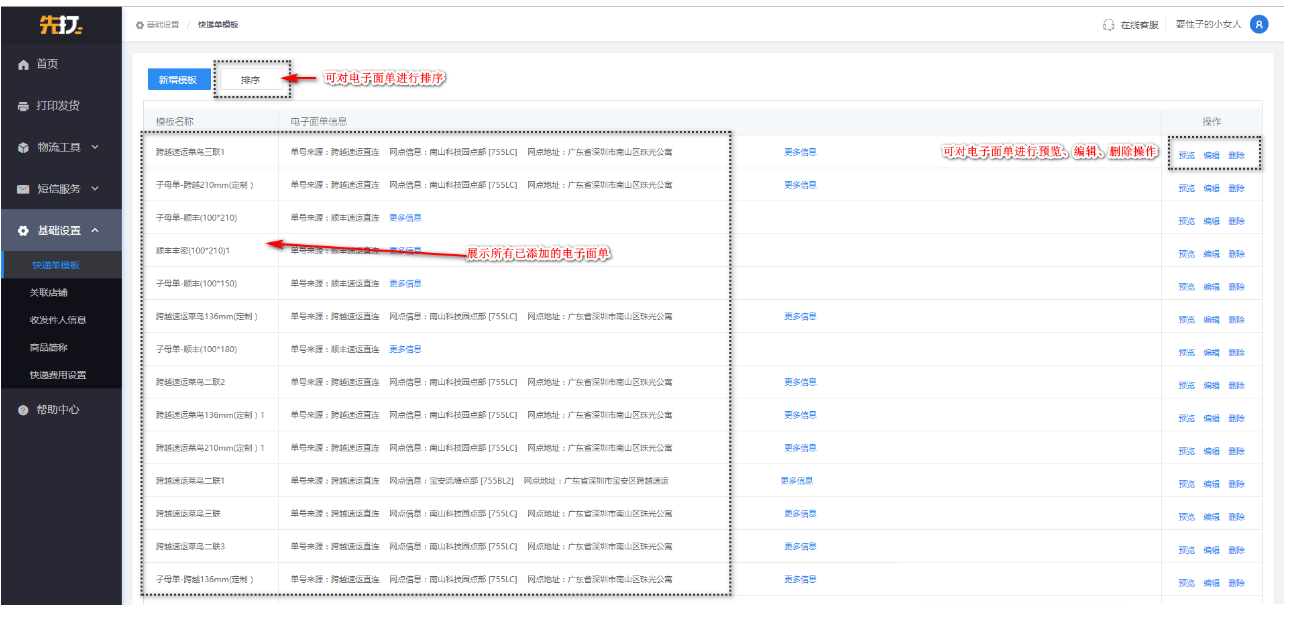Image resolution: width=1298 pixels, height=619 pixels.
Task: Open the blue user avatar icon
Action: pos(1259,24)
